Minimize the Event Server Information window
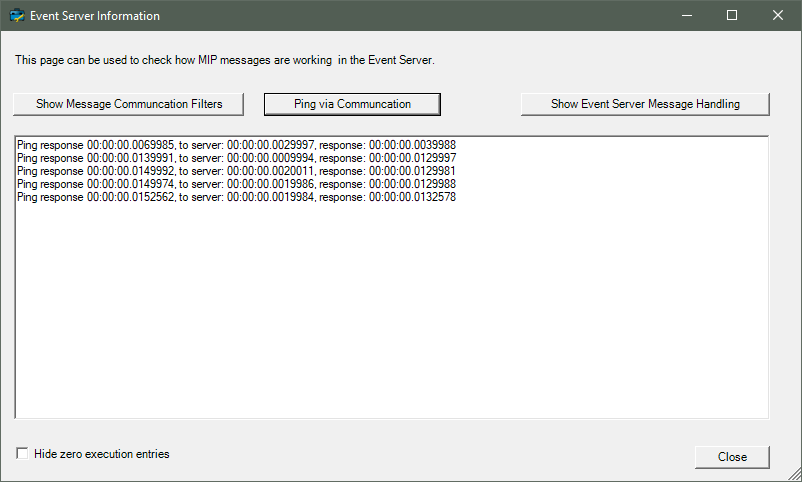This screenshot has height=482, width=802. (x=687, y=15)
